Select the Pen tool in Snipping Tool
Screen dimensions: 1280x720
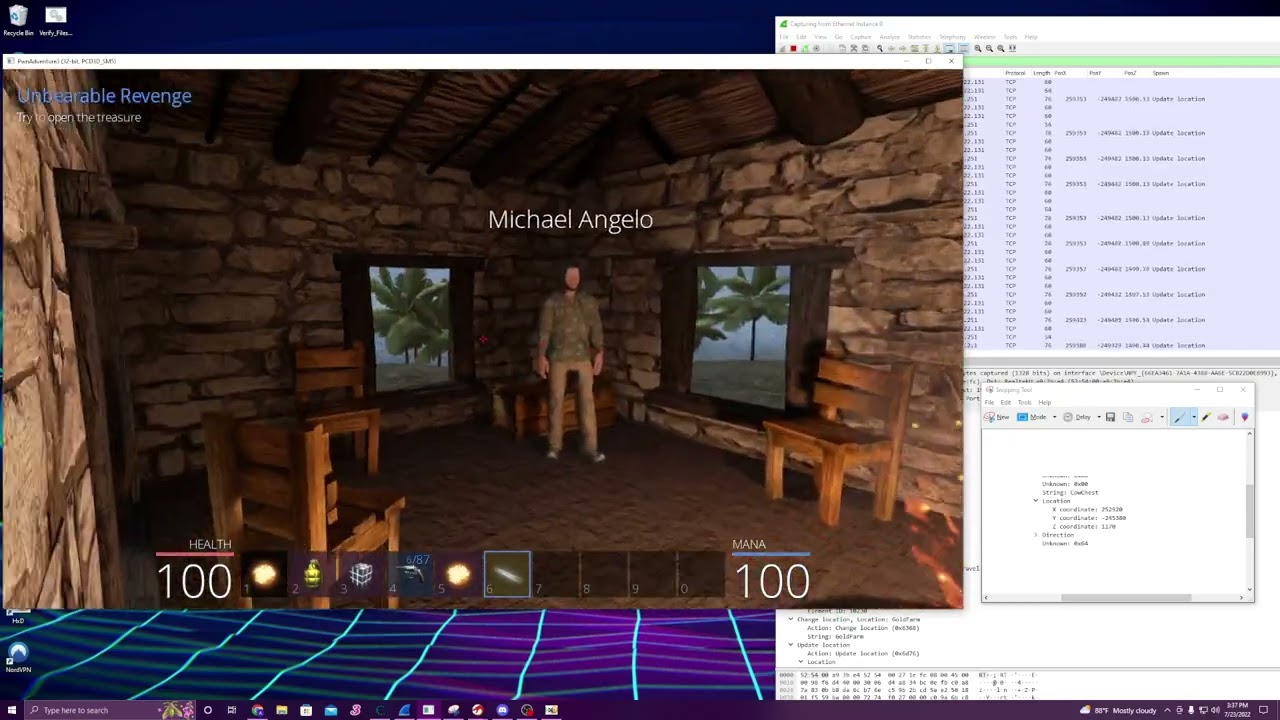pyautogui.click(x=1180, y=417)
